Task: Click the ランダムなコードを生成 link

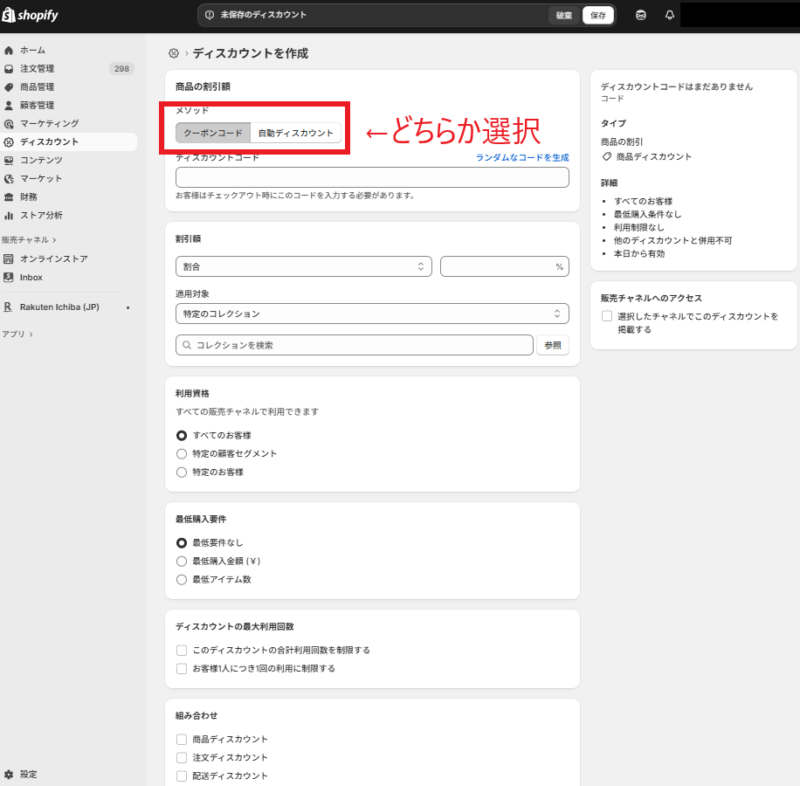Action: click(521, 158)
